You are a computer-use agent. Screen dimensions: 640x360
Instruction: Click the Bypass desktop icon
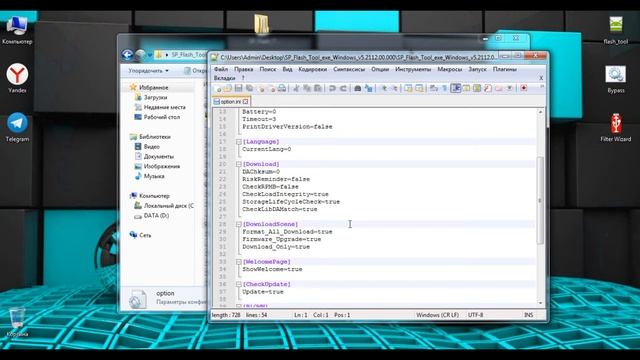[x=616, y=79]
